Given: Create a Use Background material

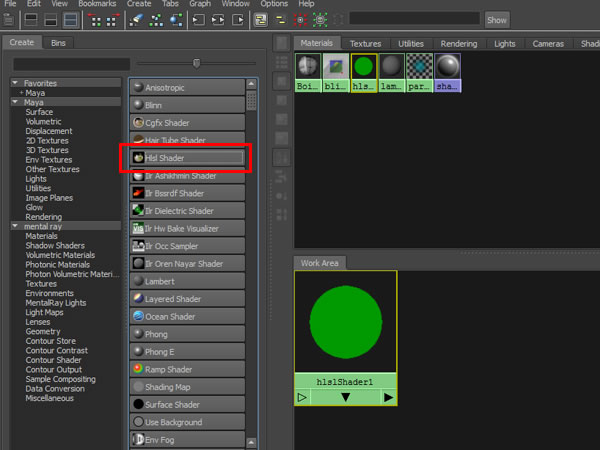Looking at the screenshot, I should [187, 422].
